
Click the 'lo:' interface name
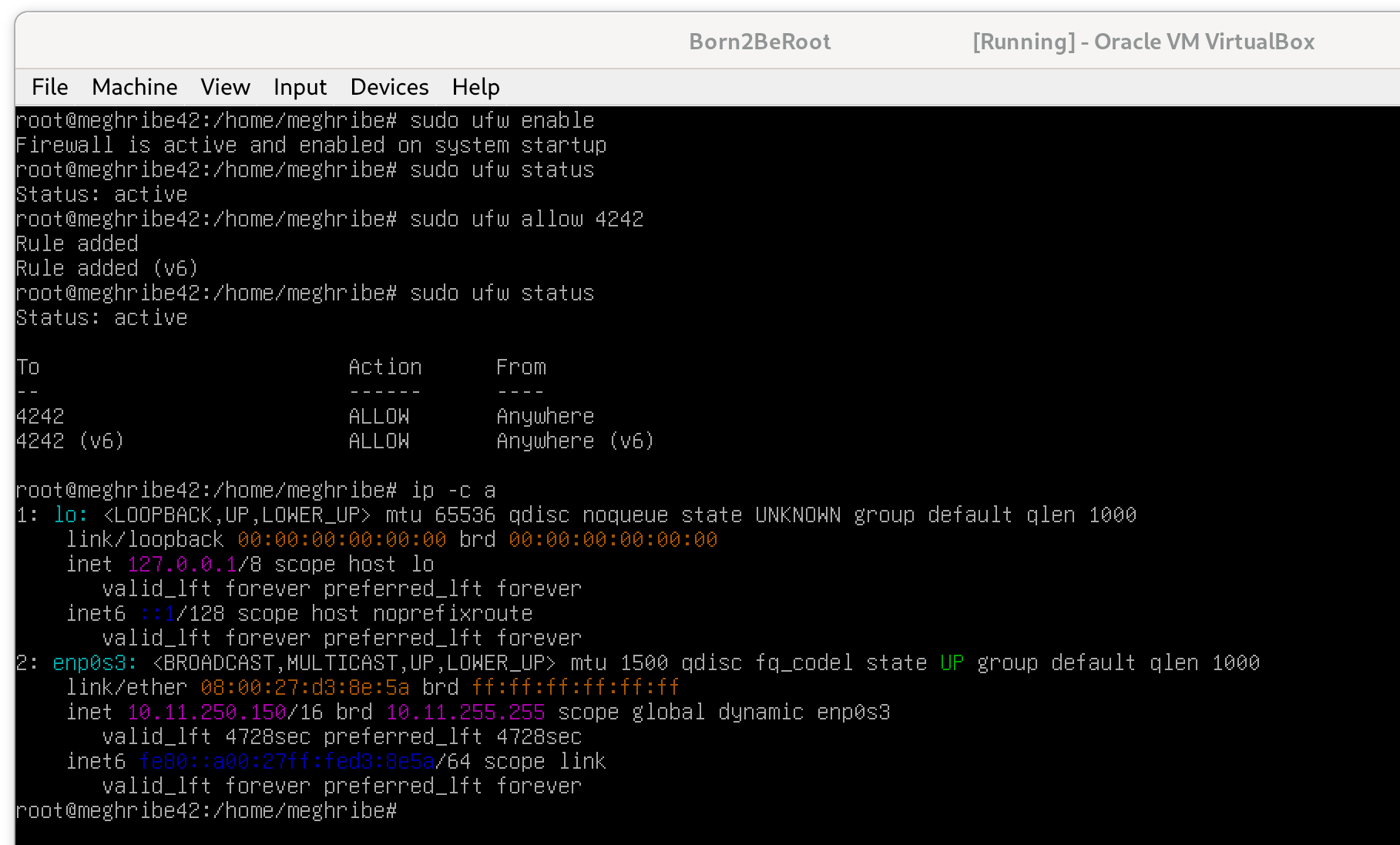(x=71, y=515)
